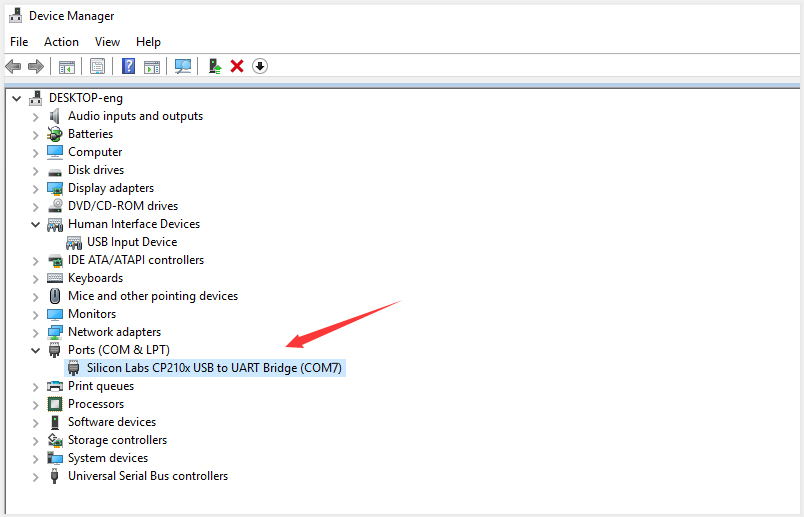Open the Action menu
The image size is (804, 517).
click(61, 42)
